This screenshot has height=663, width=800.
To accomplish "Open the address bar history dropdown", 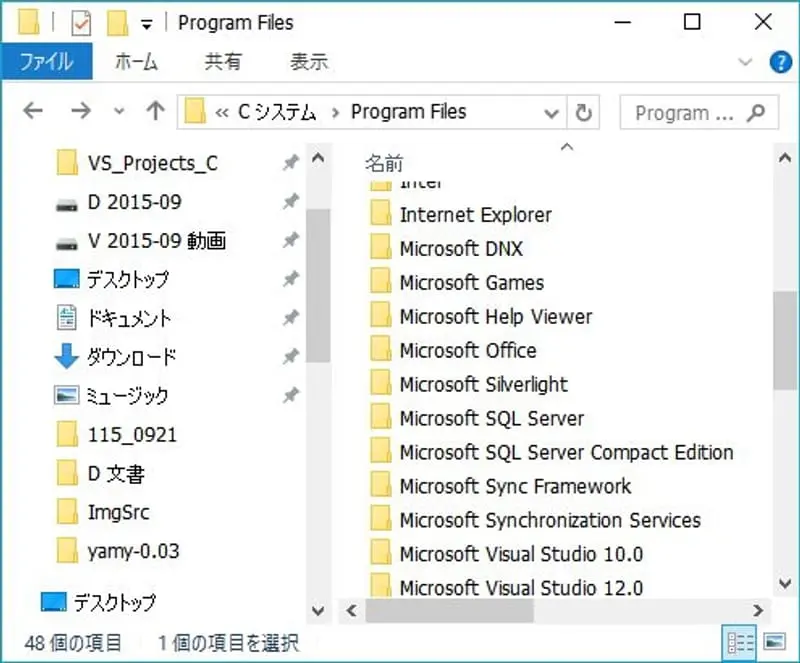I will pyautogui.click(x=551, y=112).
